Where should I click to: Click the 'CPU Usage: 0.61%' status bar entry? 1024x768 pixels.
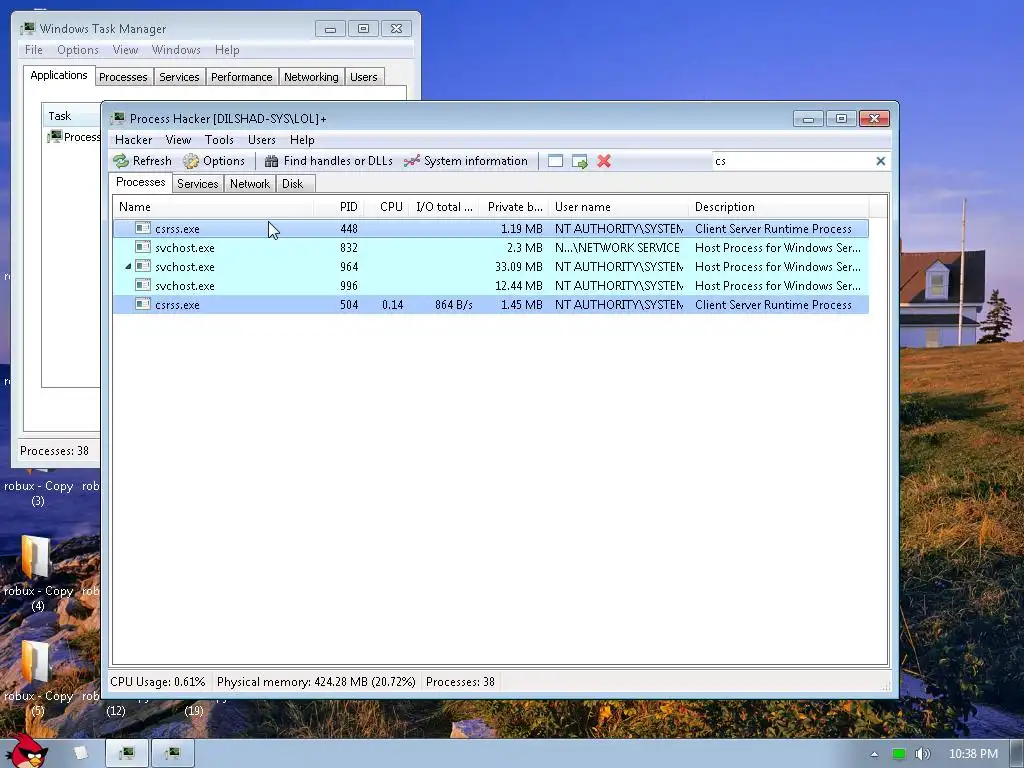pyautogui.click(x=157, y=682)
